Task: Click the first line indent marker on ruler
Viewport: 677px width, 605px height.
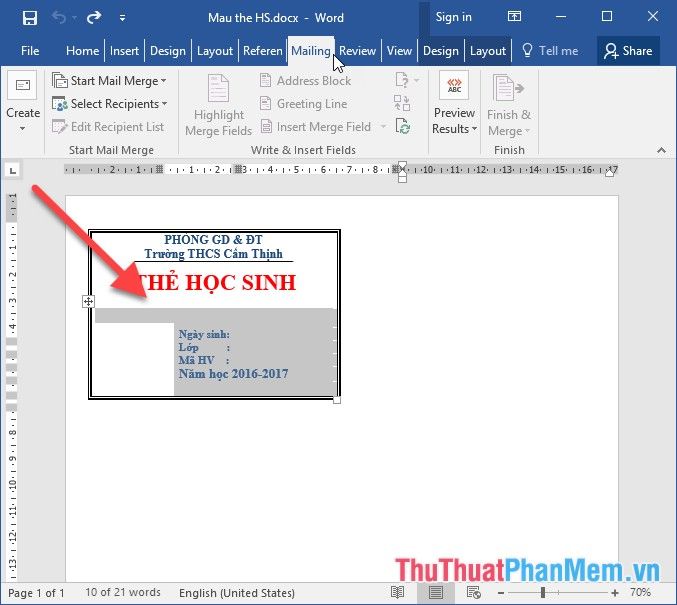Action: point(402,166)
